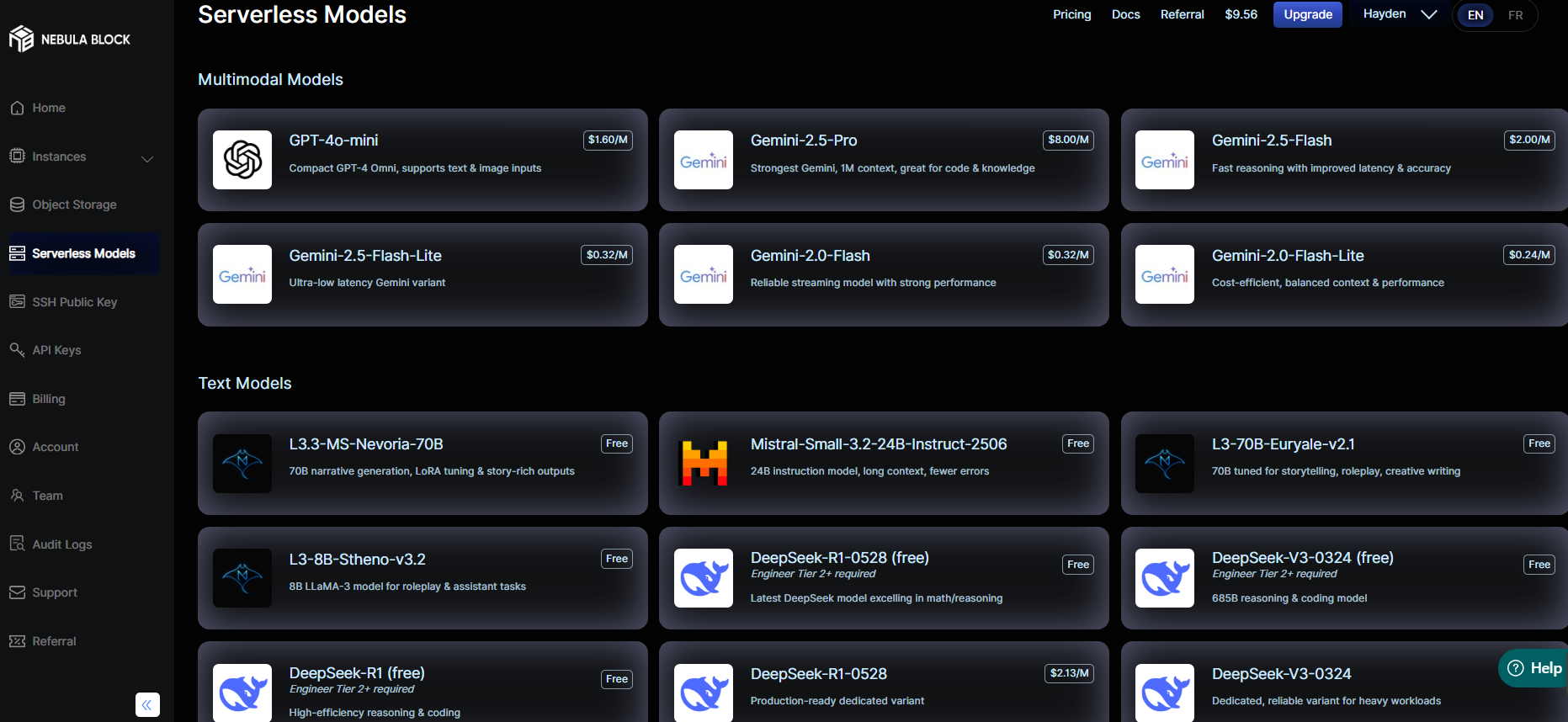1568x722 pixels.
Task: Click the API Keys key icon
Action: click(x=17, y=349)
